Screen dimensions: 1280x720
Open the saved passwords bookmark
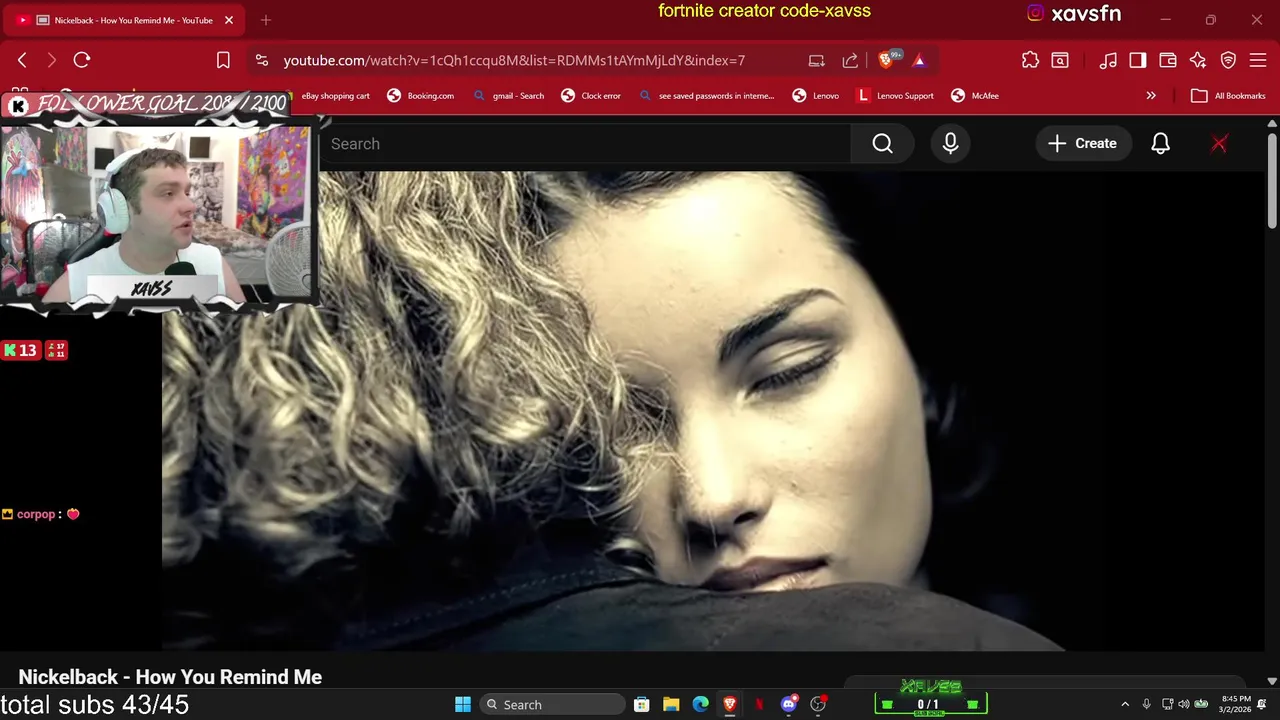706,96
